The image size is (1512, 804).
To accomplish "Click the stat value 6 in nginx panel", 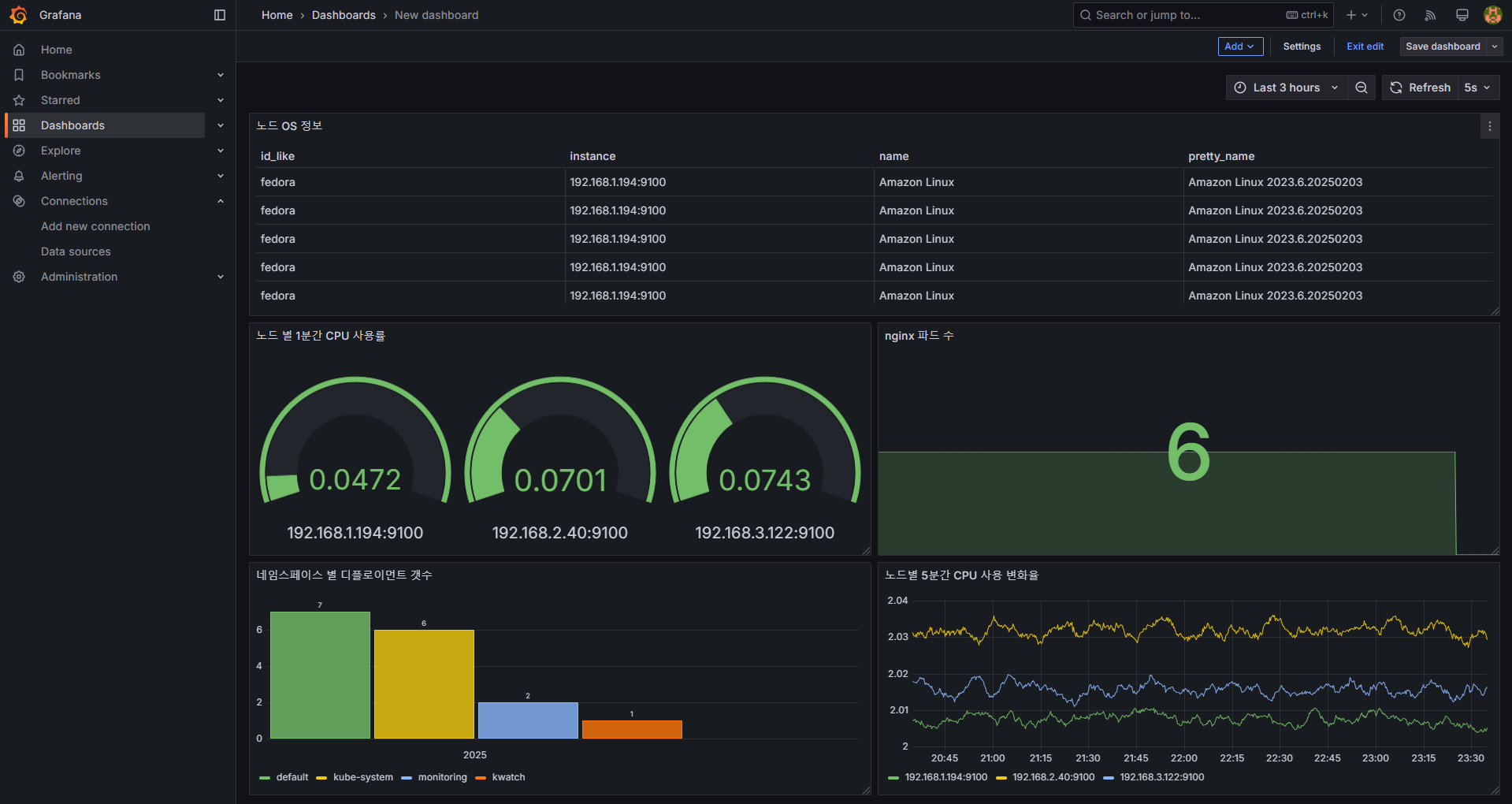I will click(x=1188, y=452).
